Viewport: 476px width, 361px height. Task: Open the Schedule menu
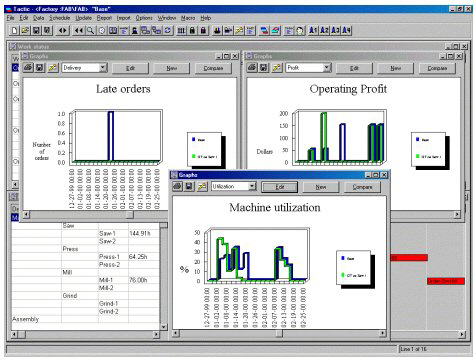pos(60,18)
